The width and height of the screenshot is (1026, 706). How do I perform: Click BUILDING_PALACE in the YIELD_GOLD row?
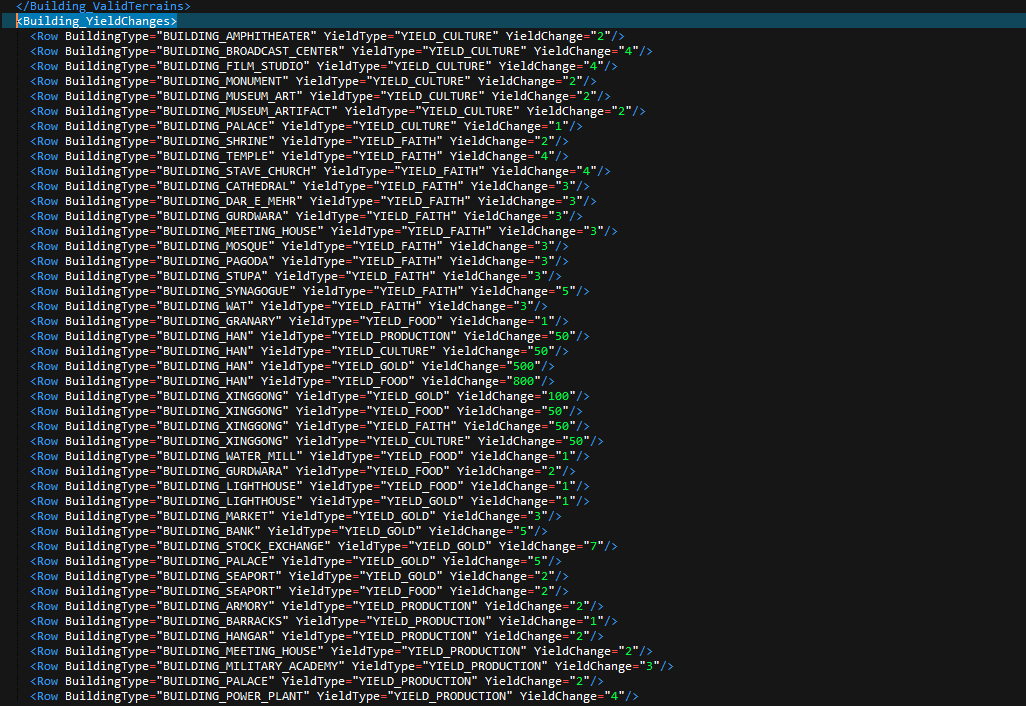(215, 562)
